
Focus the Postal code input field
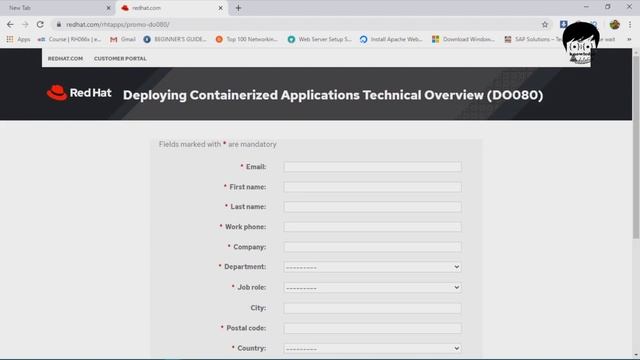pyautogui.click(x=373, y=328)
